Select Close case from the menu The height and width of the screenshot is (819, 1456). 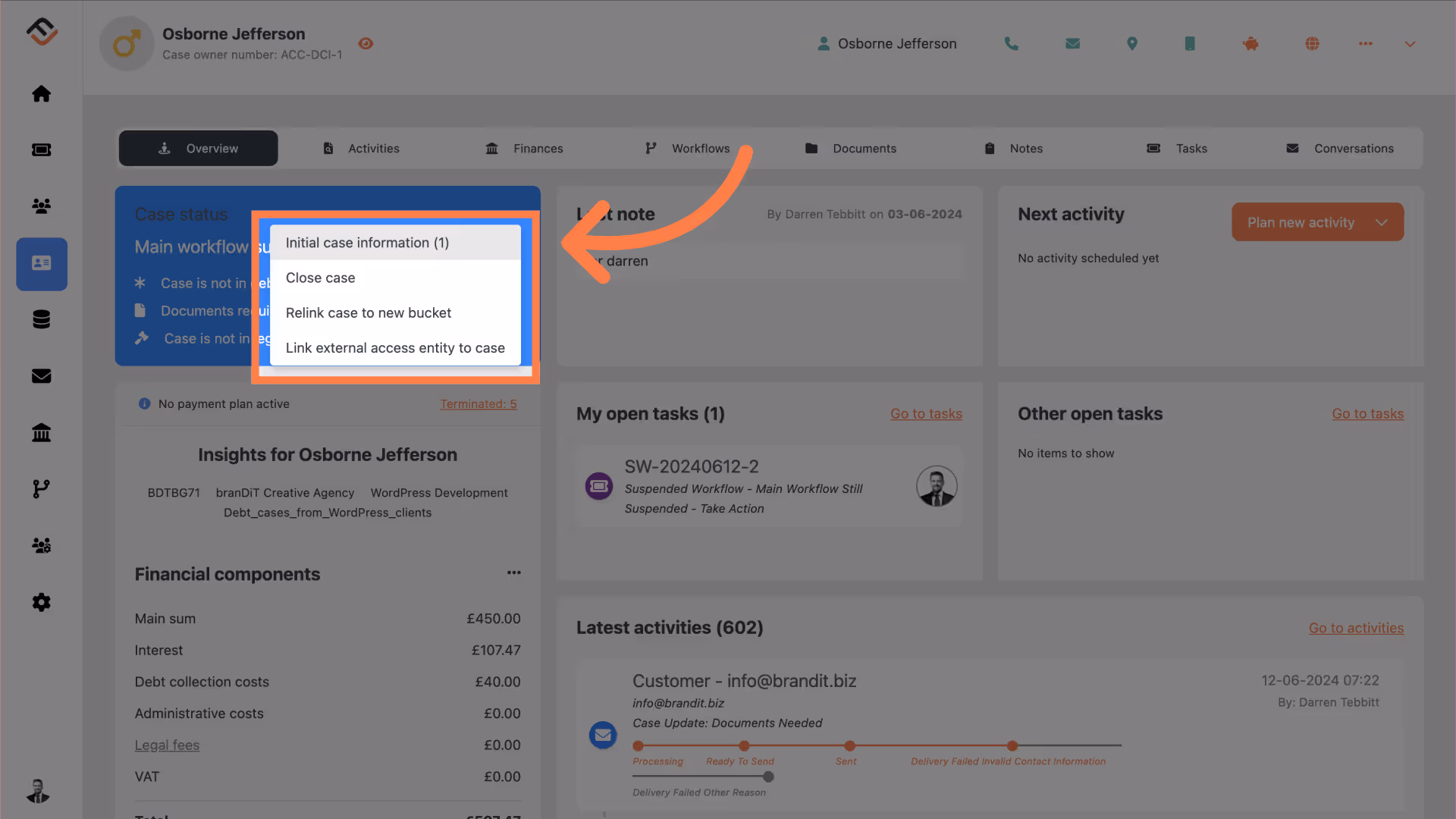pos(320,278)
